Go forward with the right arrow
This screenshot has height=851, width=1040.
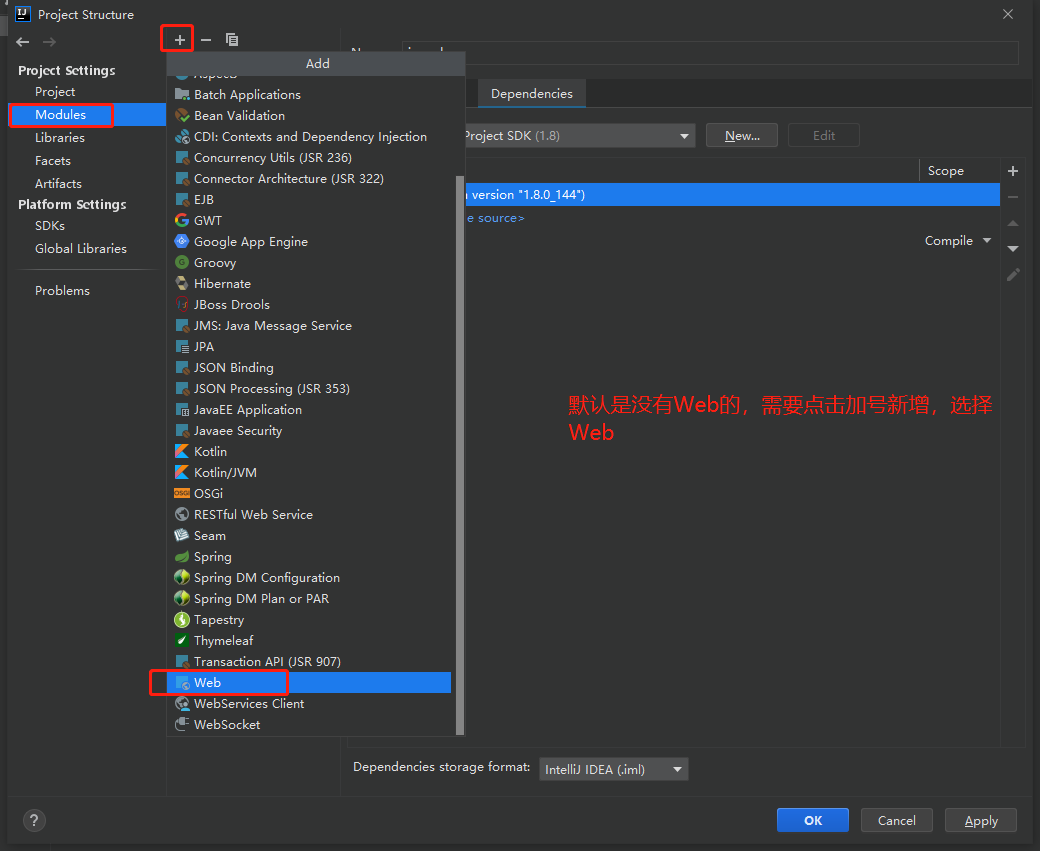[x=49, y=42]
